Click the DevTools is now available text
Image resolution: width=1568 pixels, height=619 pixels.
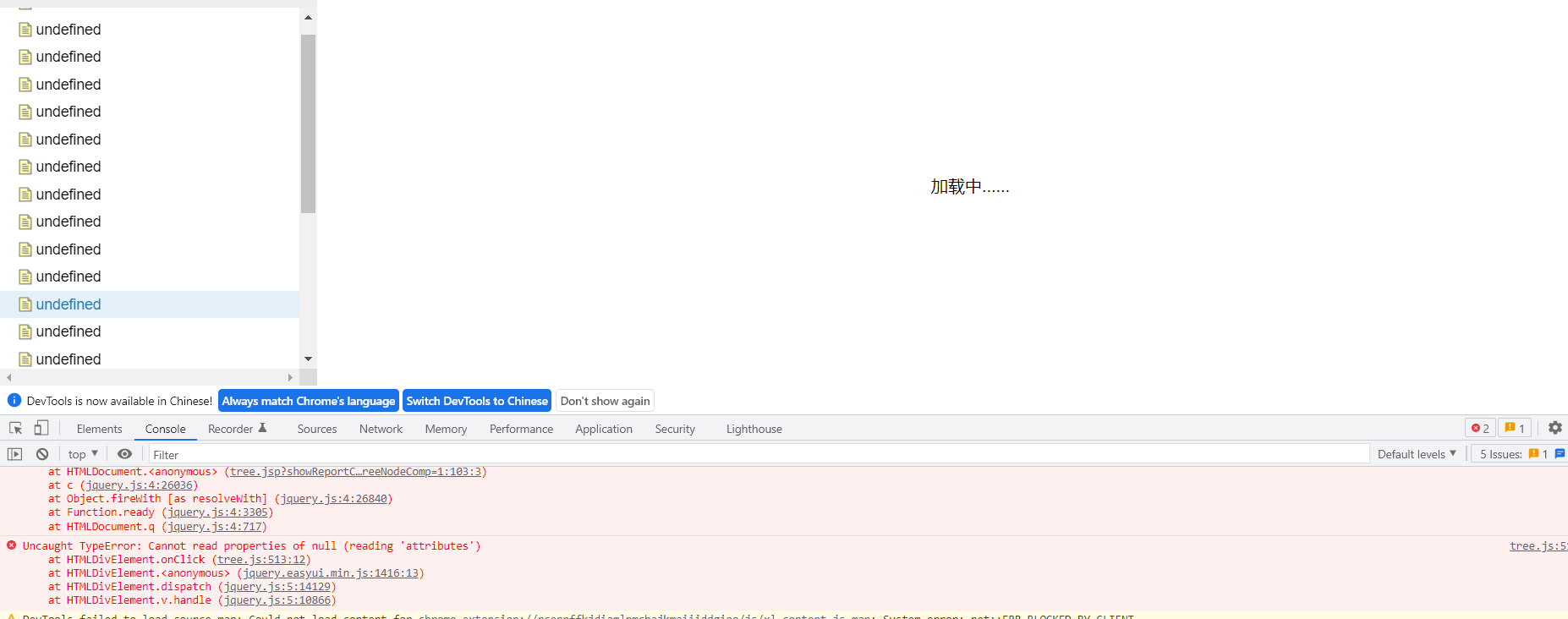(119, 401)
